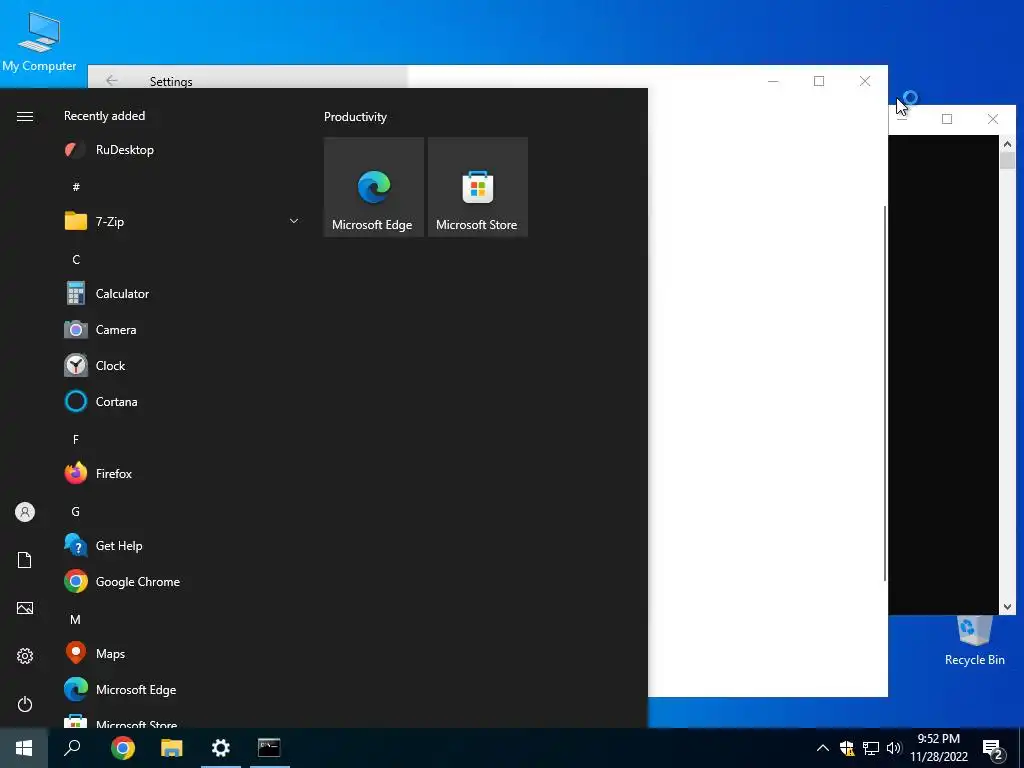Image resolution: width=1024 pixels, height=768 pixels.
Task: Maximize the Settings window
Action: pyautogui.click(x=819, y=81)
